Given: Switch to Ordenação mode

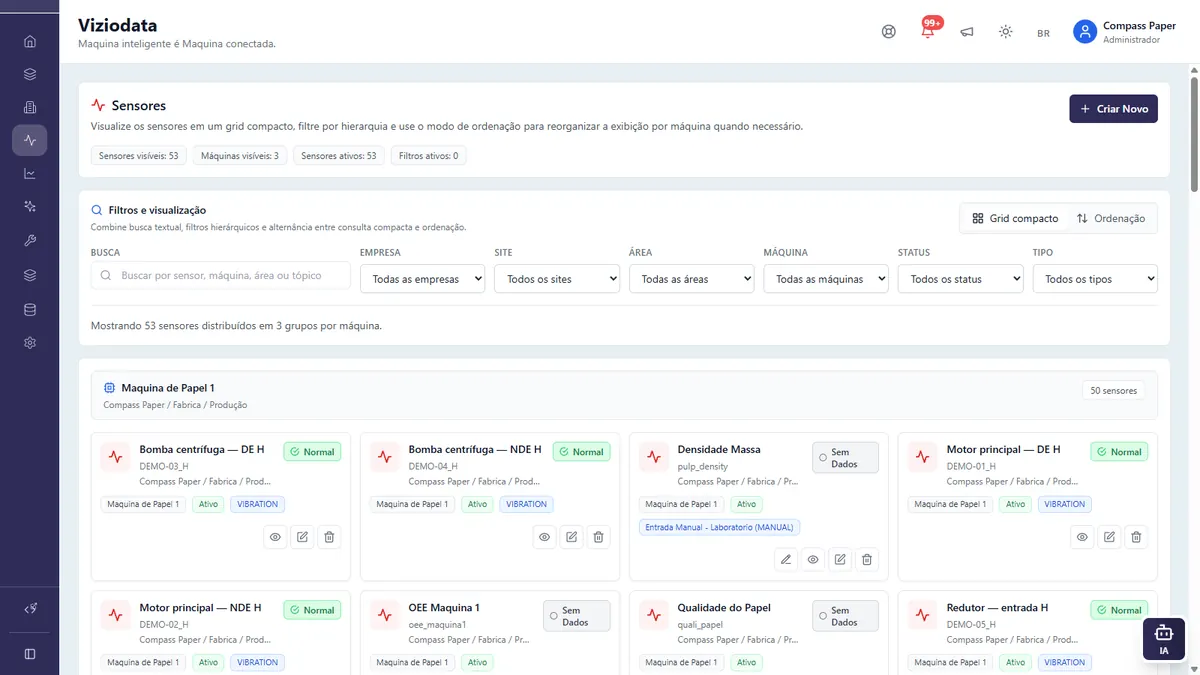Looking at the screenshot, I should point(1111,218).
